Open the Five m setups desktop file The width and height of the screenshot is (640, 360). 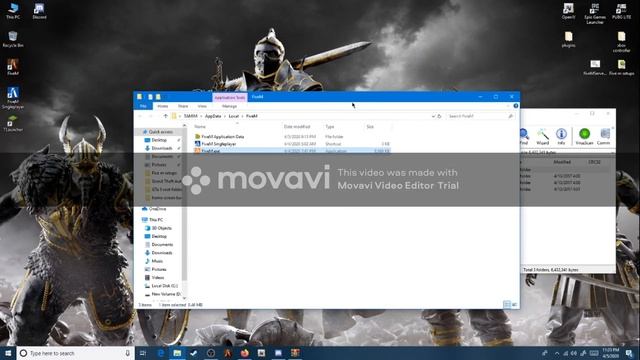tap(621, 67)
